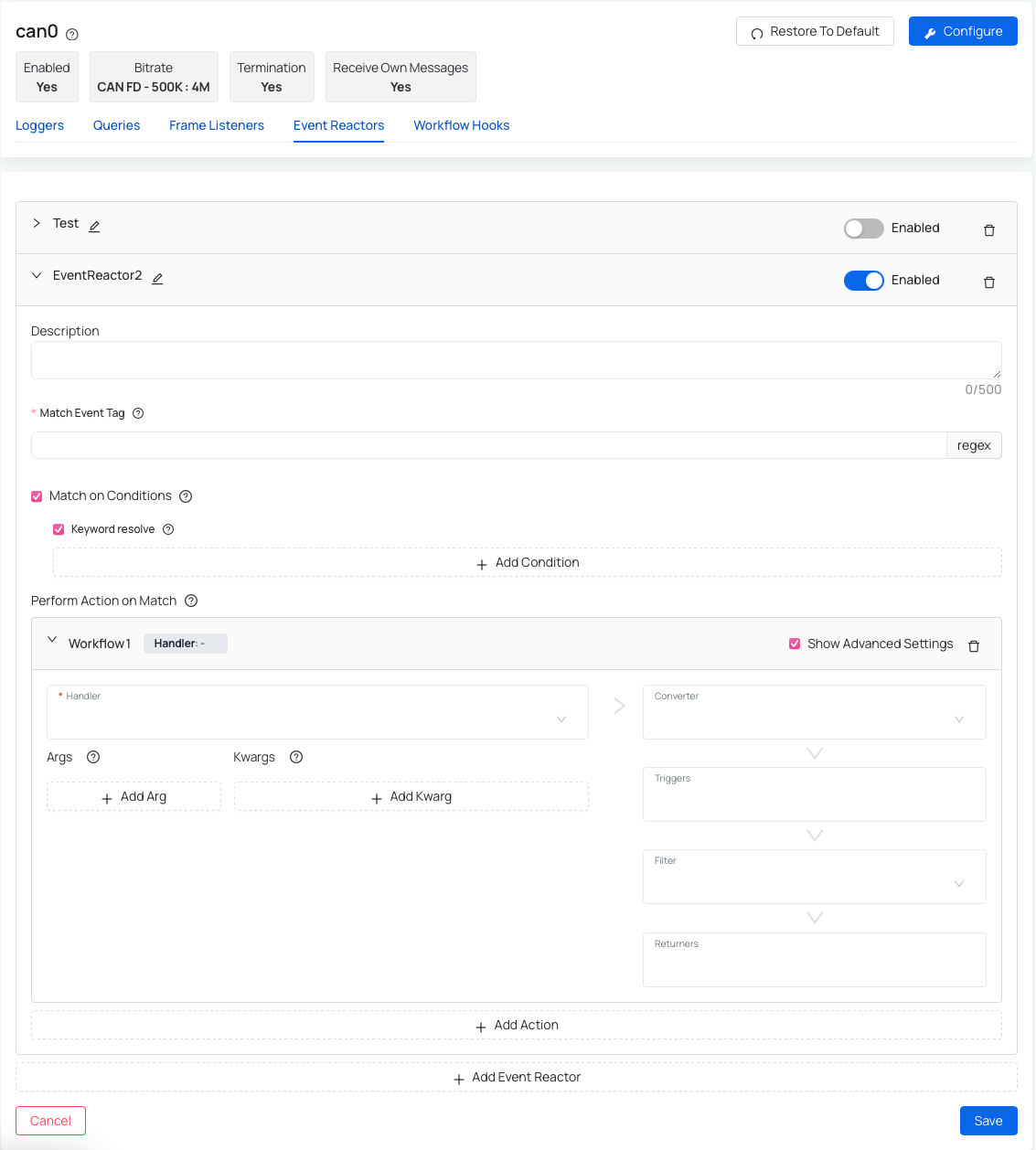The width and height of the screenshot is (1036, 1150).
Task: Collapse the EventReactor2 section
Action: [x=36, y=275]
